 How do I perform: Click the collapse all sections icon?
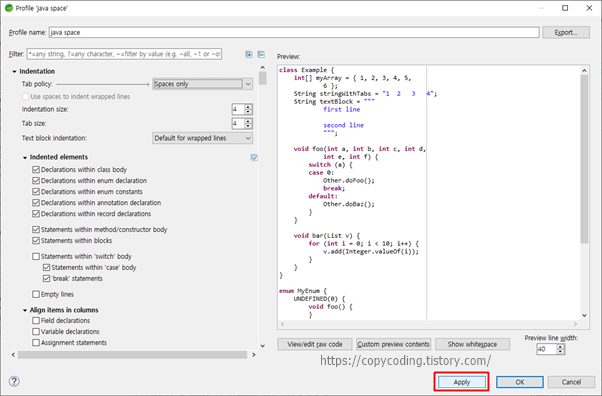pos(261,54)
